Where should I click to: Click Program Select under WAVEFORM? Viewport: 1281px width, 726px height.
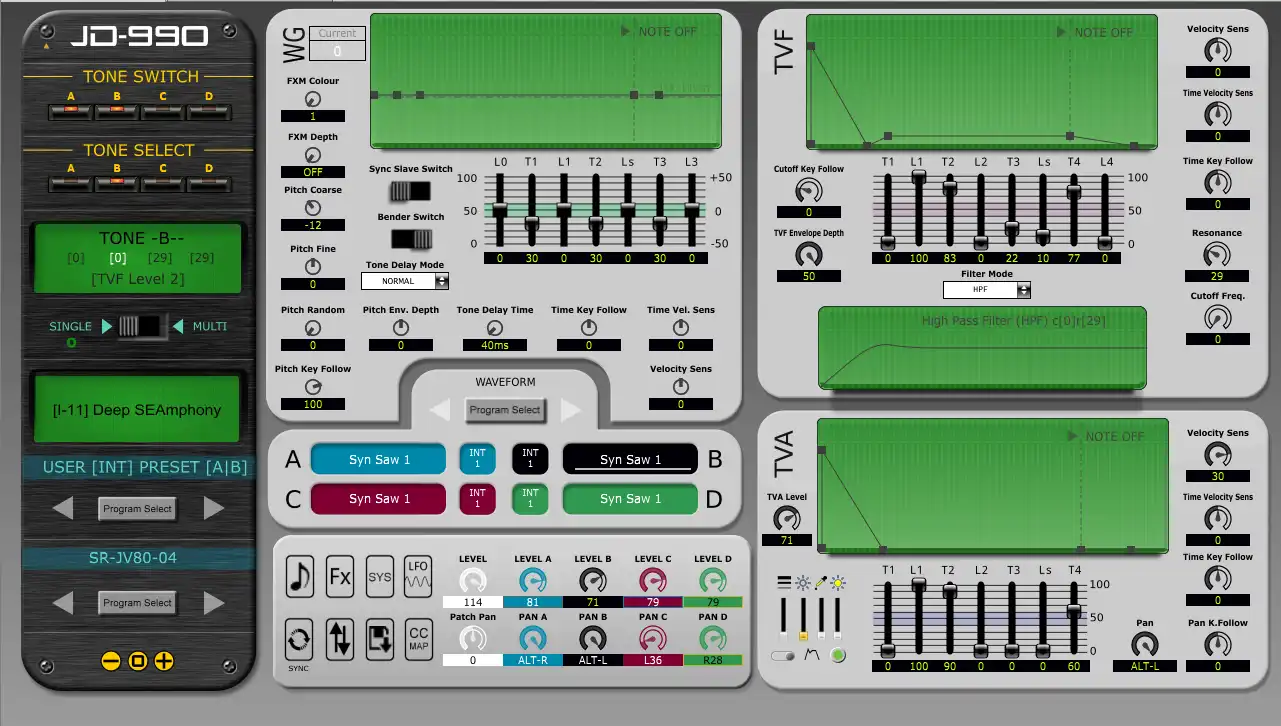[505, 410]
